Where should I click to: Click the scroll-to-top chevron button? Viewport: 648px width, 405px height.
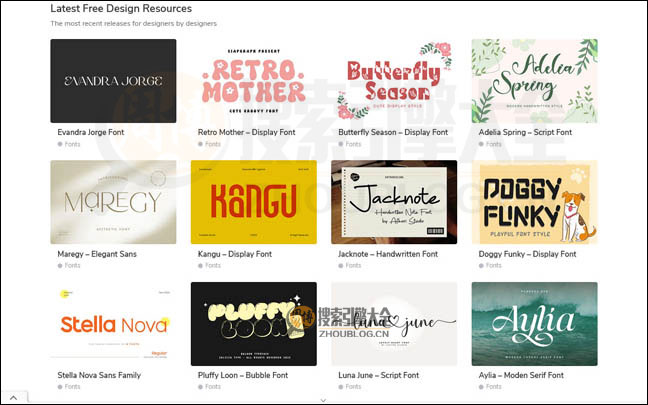coord(14,398)
